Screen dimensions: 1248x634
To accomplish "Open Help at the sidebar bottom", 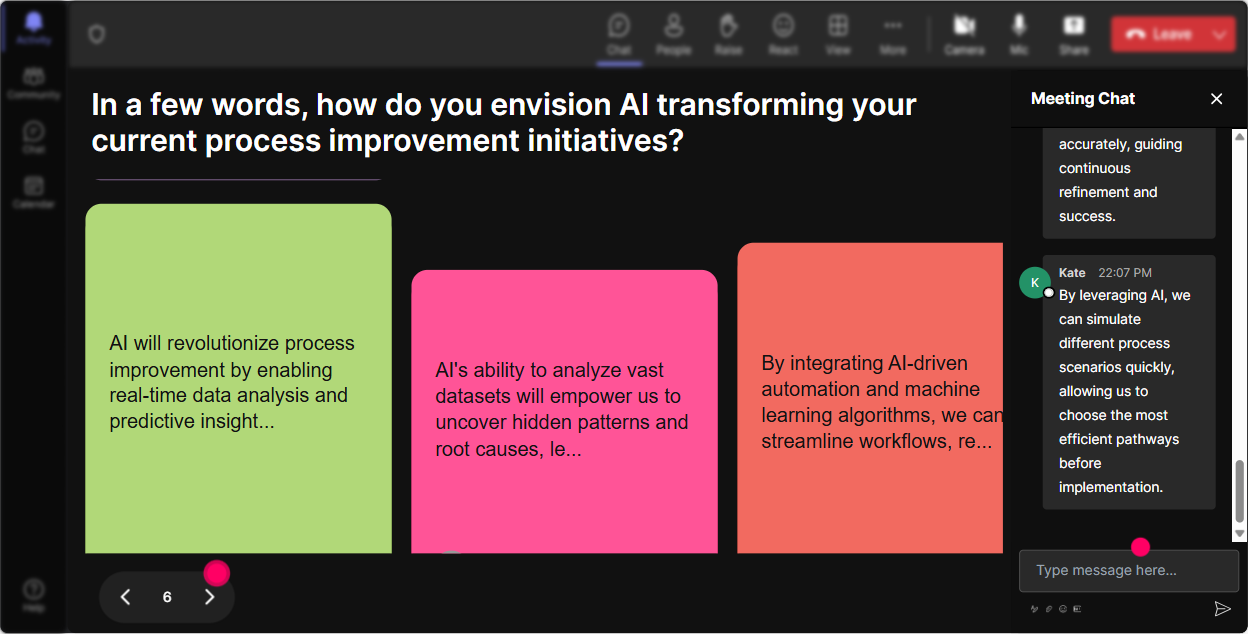I will (33, 595).
